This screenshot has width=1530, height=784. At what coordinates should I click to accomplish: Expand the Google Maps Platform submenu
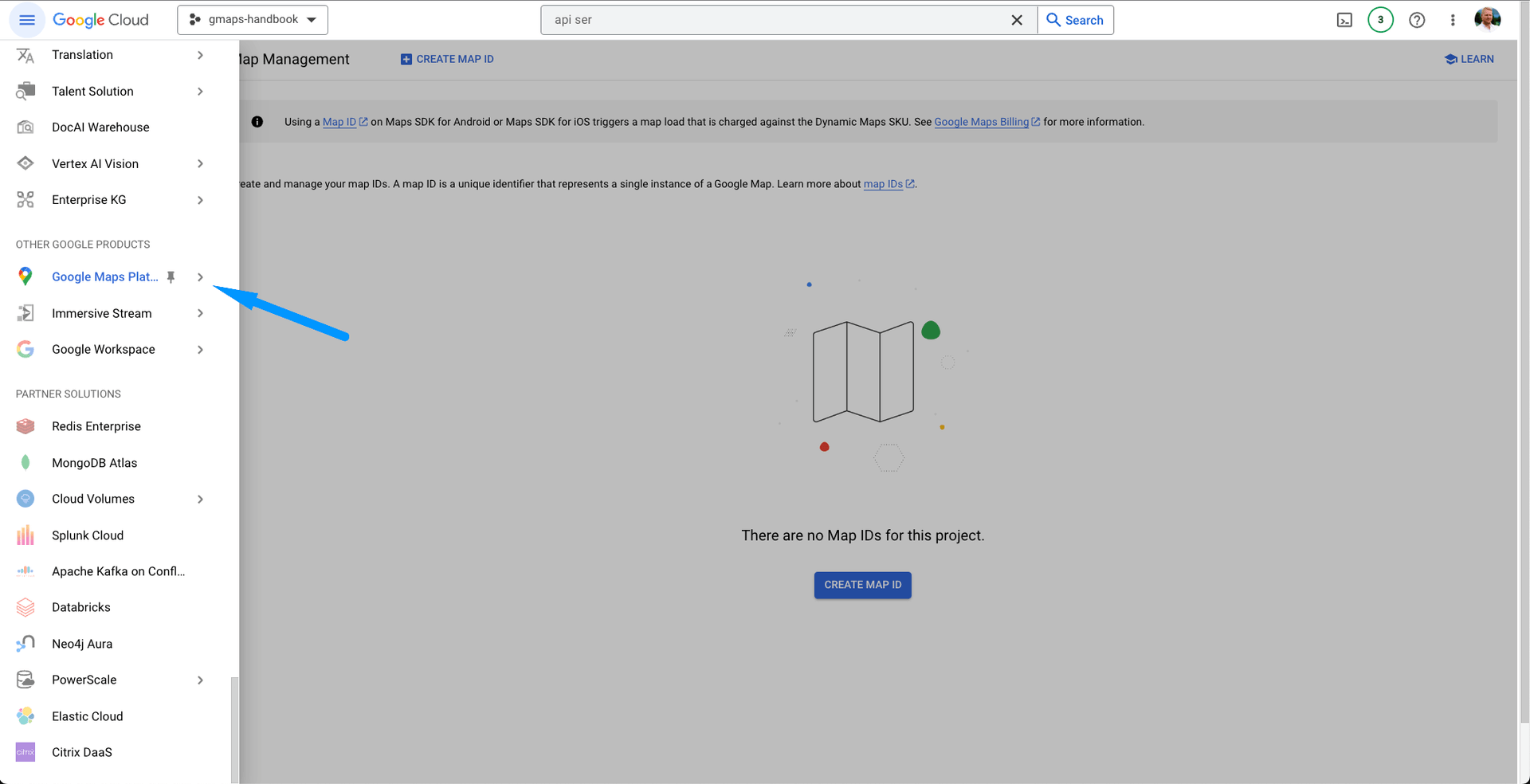[200, 277]
